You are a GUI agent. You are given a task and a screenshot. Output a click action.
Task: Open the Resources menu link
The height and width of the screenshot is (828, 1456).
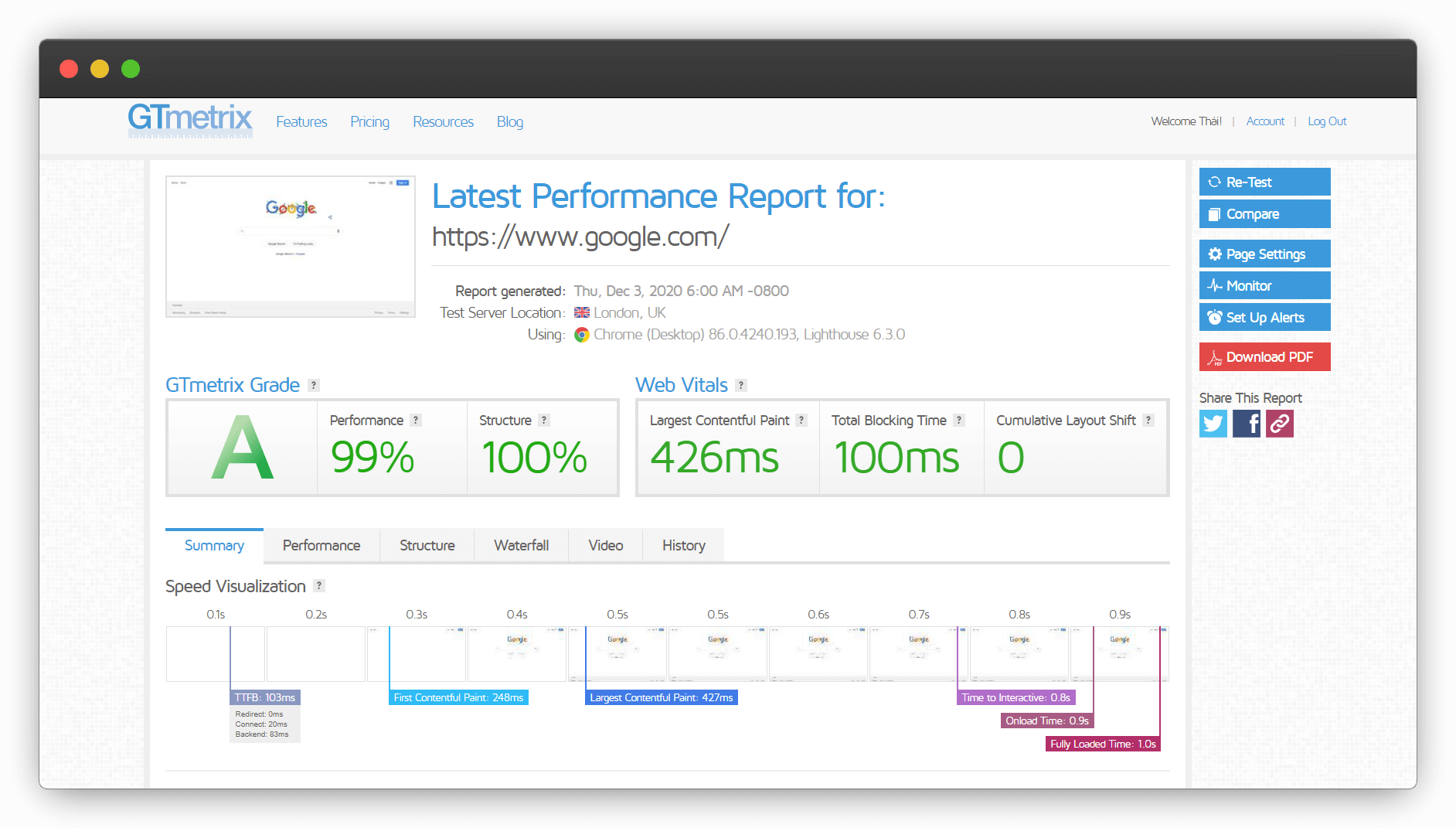pos(443,122)
